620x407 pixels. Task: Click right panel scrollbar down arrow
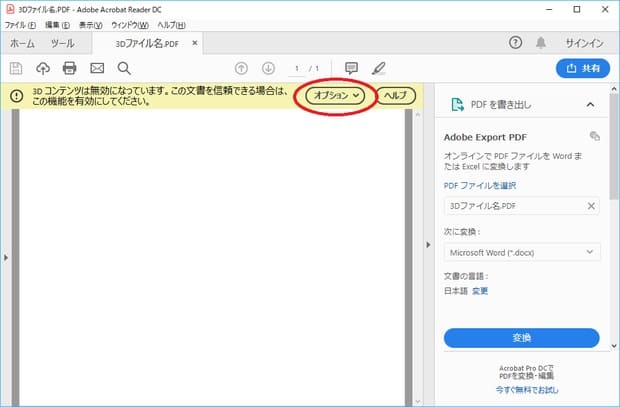pyautogui.click(x=614, y=346)
